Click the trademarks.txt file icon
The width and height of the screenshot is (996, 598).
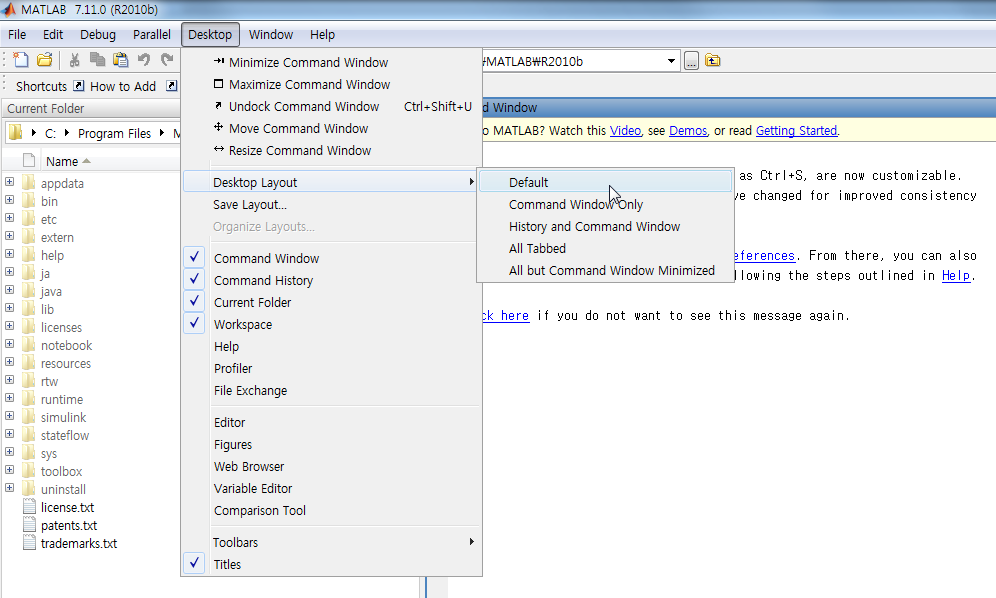pos(29,543)
